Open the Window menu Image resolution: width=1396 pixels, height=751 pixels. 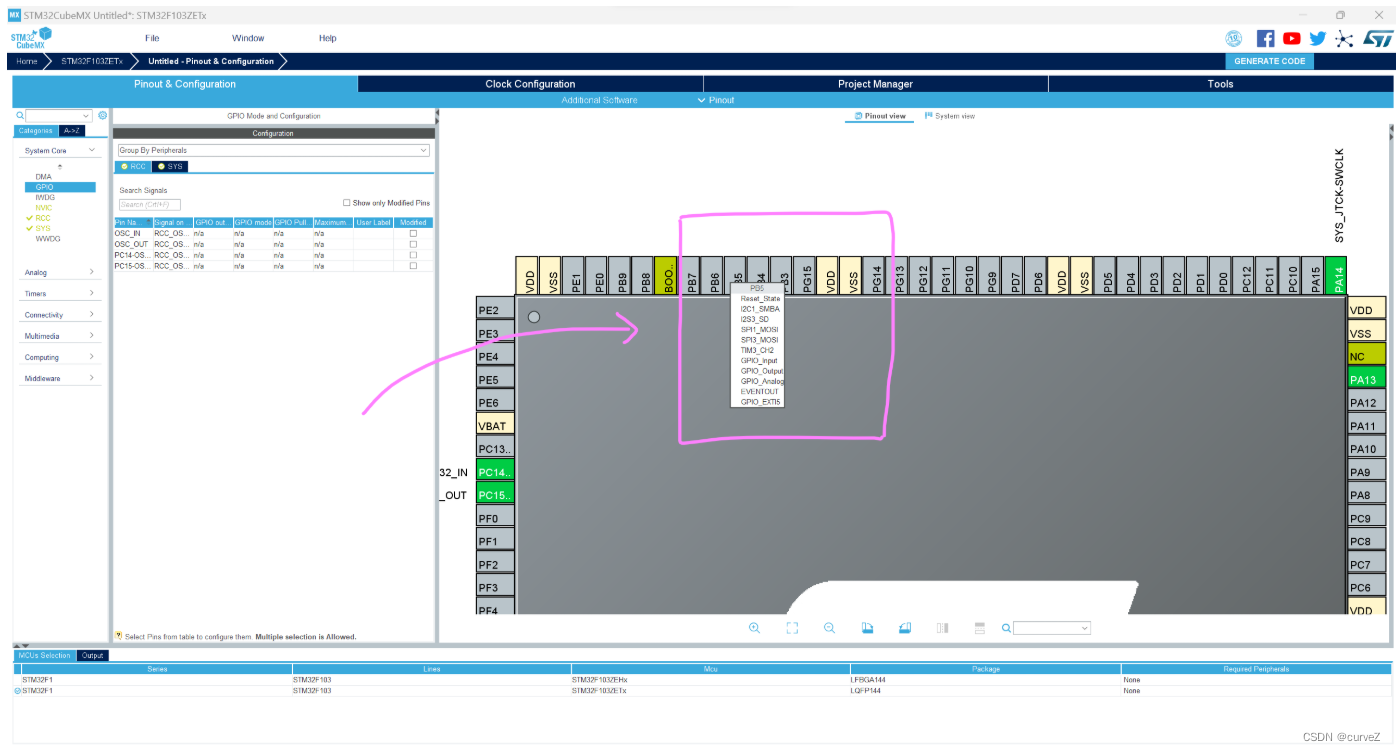point(248,38)
